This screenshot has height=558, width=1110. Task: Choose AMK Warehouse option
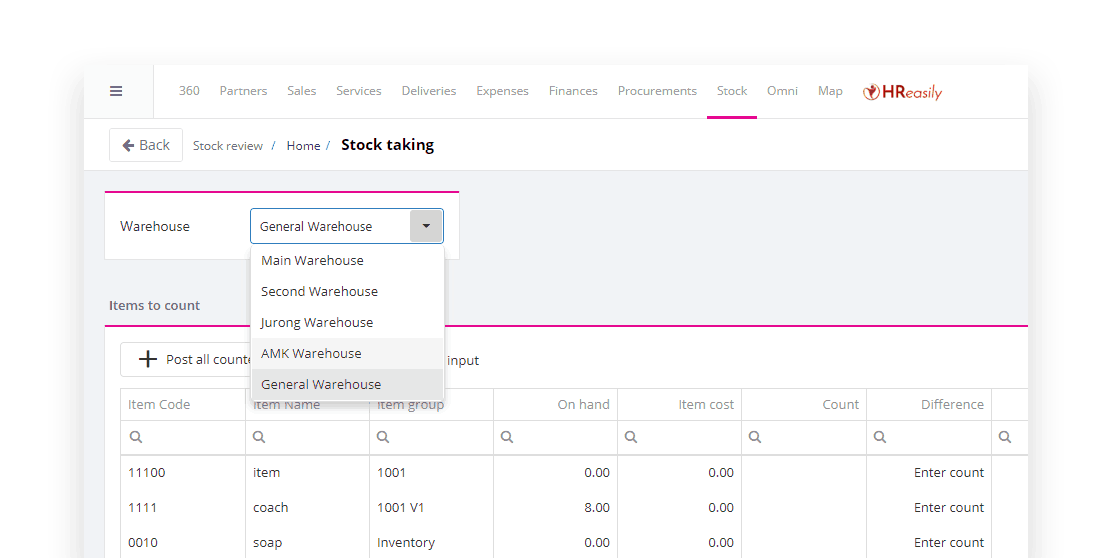tap(348, 353)
